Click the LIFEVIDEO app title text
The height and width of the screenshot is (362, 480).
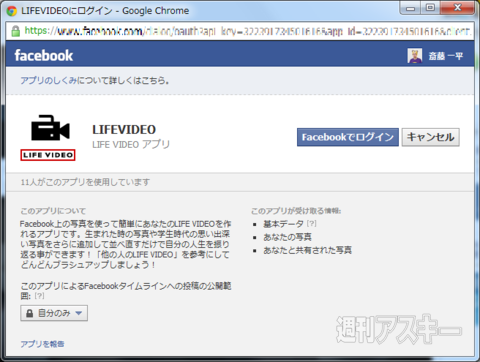pos(124,129)
